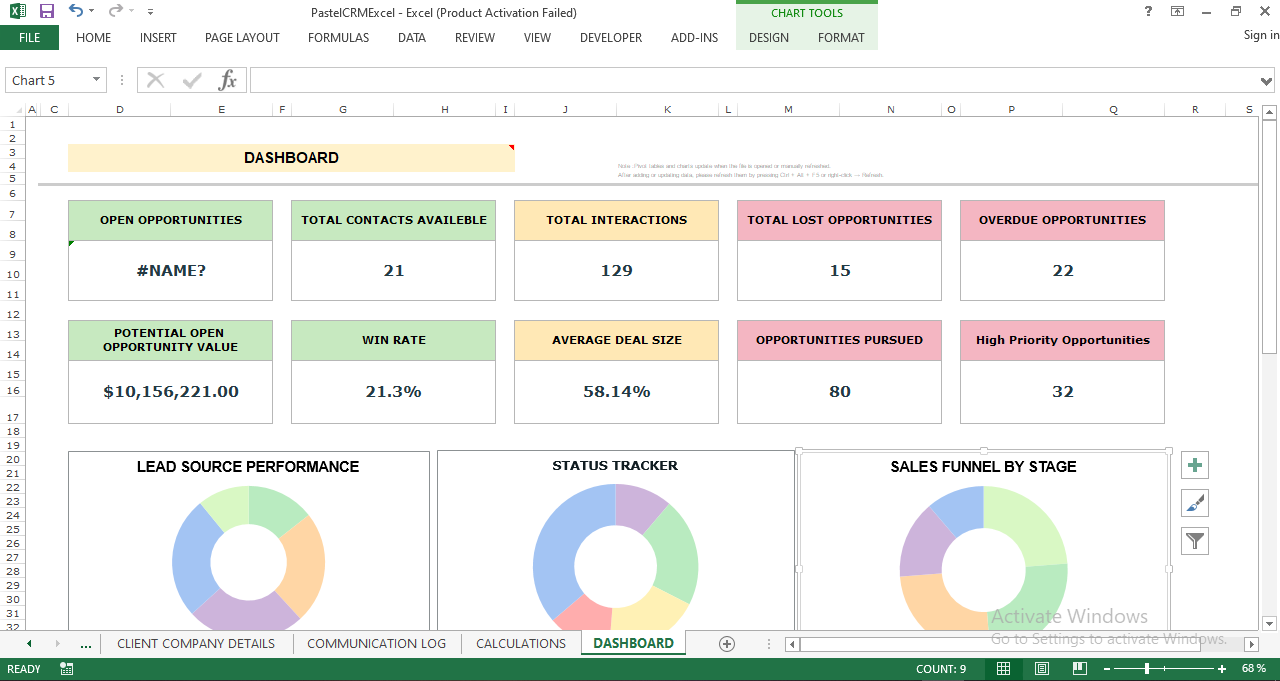Switch to CLIENT COMPANY DETAILS sheet
1280x681 pixels.
pyautogui.click(x=196, y=644)
